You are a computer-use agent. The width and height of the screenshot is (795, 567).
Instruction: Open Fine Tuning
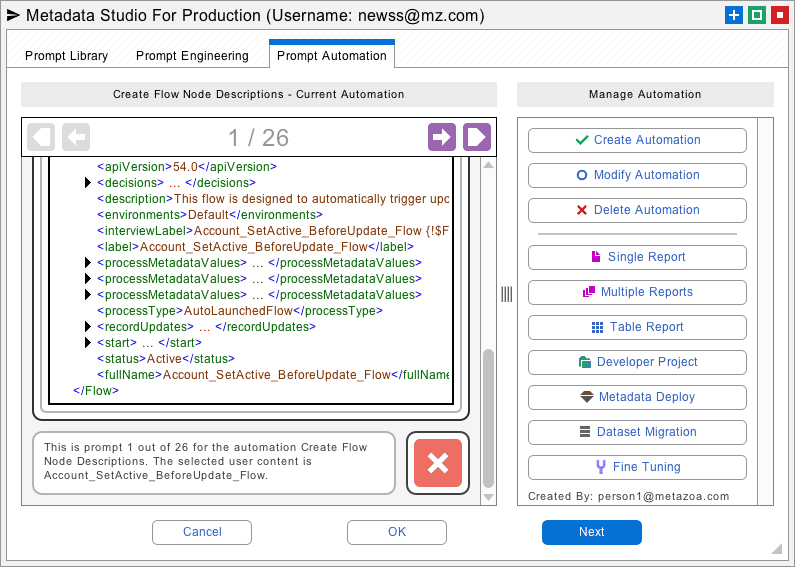637,467
